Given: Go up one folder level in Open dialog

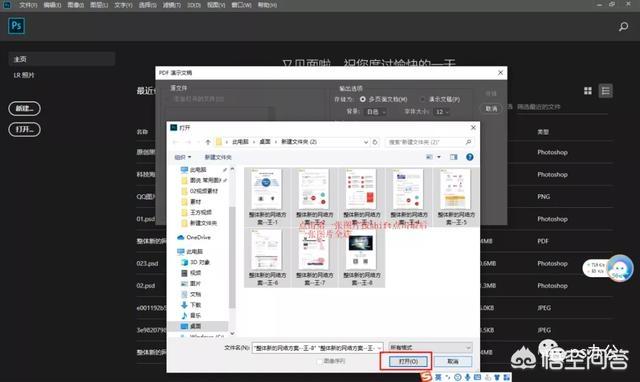Looking at the screenshot, I should (208, 142).
